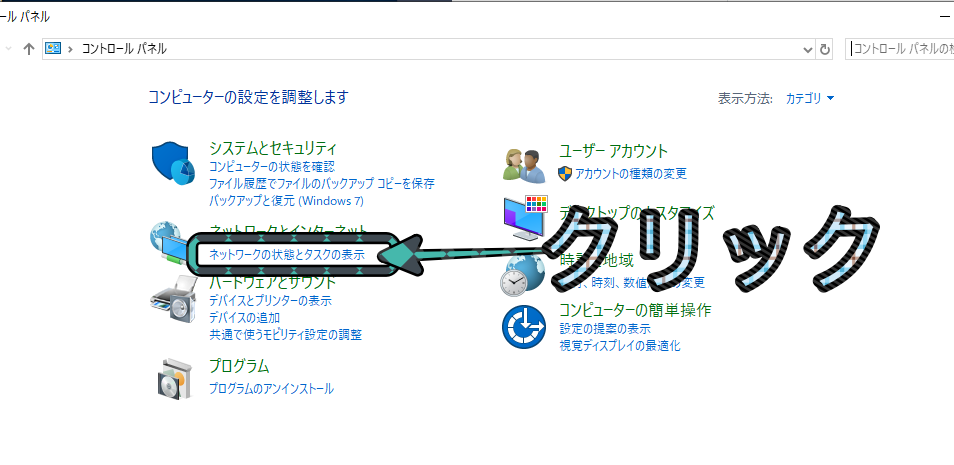Click the User Accounts people icon
The width and height of the screenshot is (954, 465).
pos(524,165)
